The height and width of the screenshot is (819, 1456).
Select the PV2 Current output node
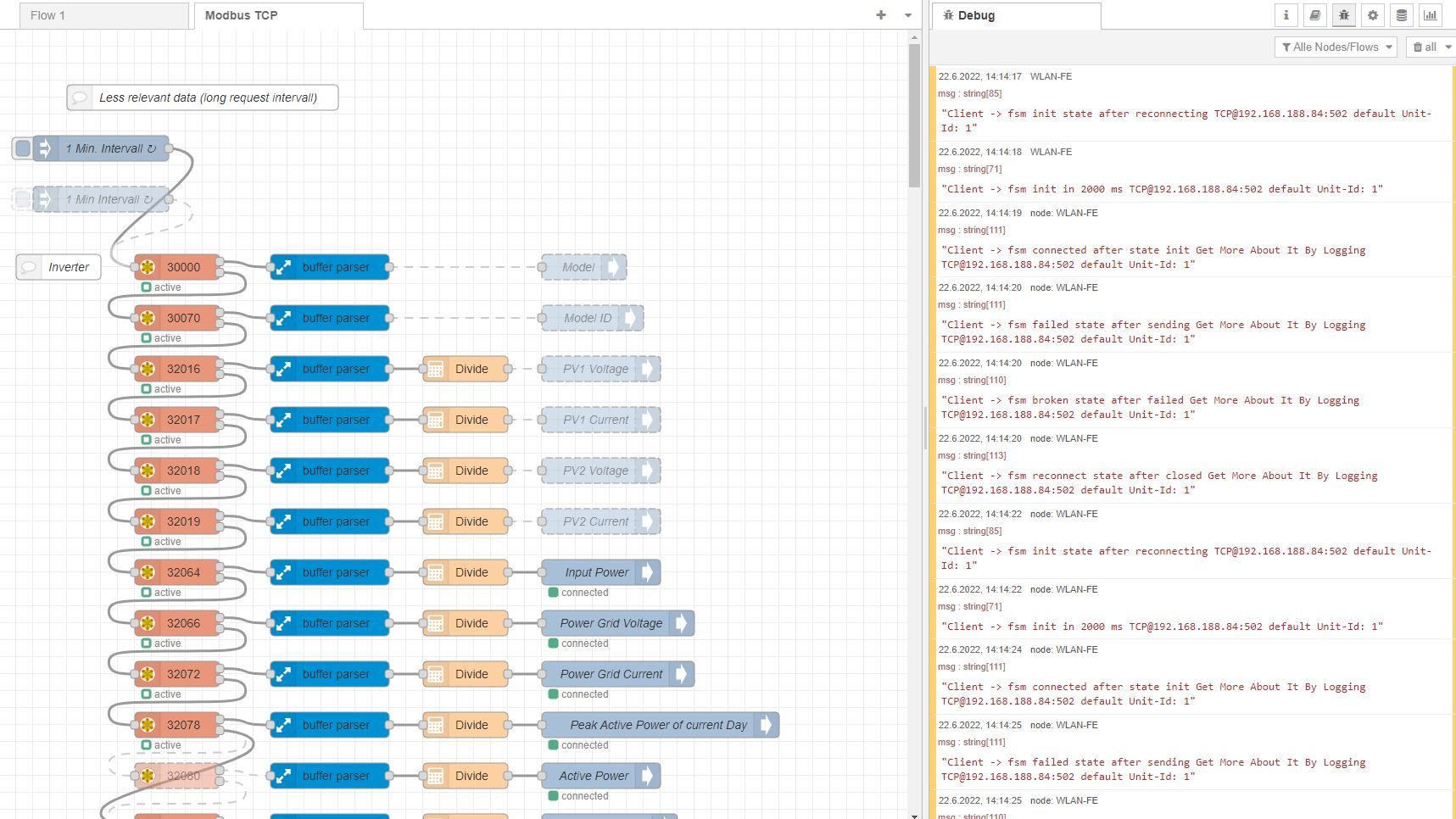[x=601, y=521]
